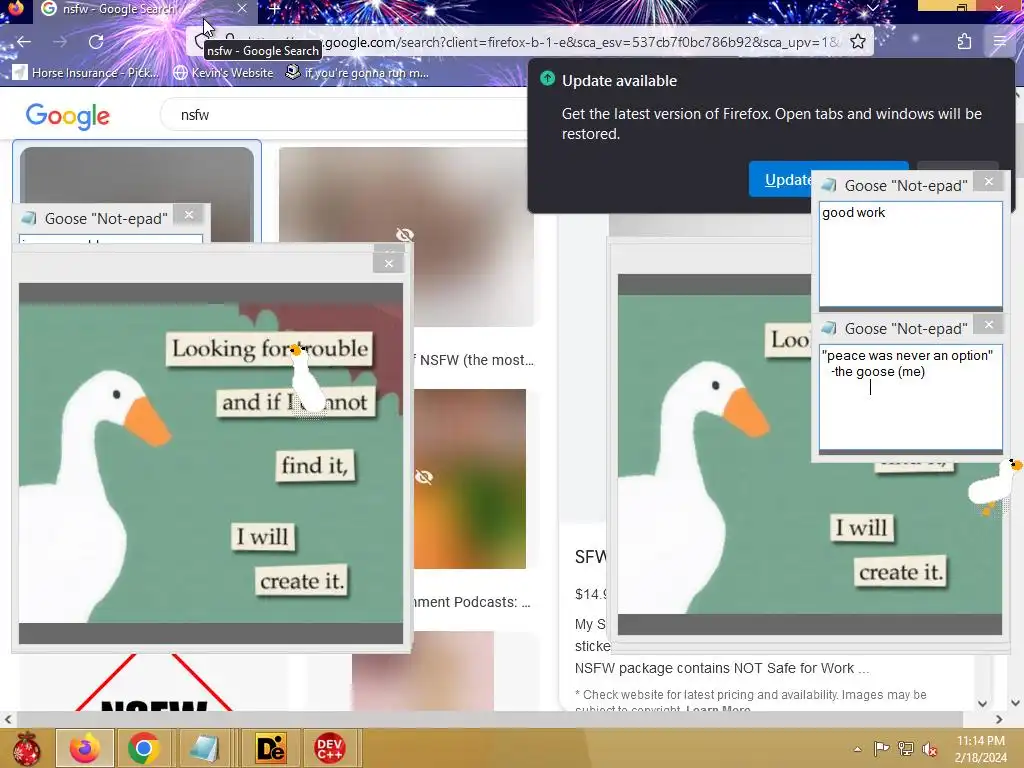Viewport: 1024px width, 768px height.
Task: Open the Action Center flag icon
Action: coord(882,748)
